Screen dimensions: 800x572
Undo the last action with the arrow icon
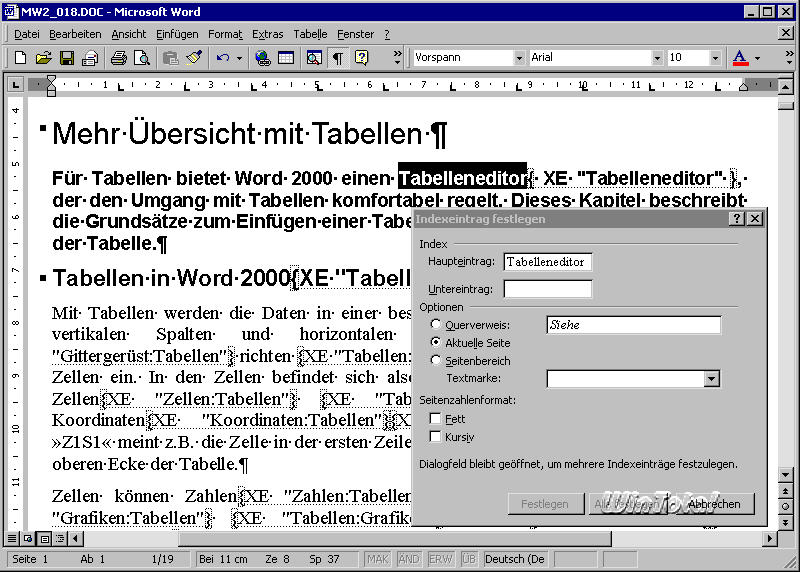tap(223, 58)
